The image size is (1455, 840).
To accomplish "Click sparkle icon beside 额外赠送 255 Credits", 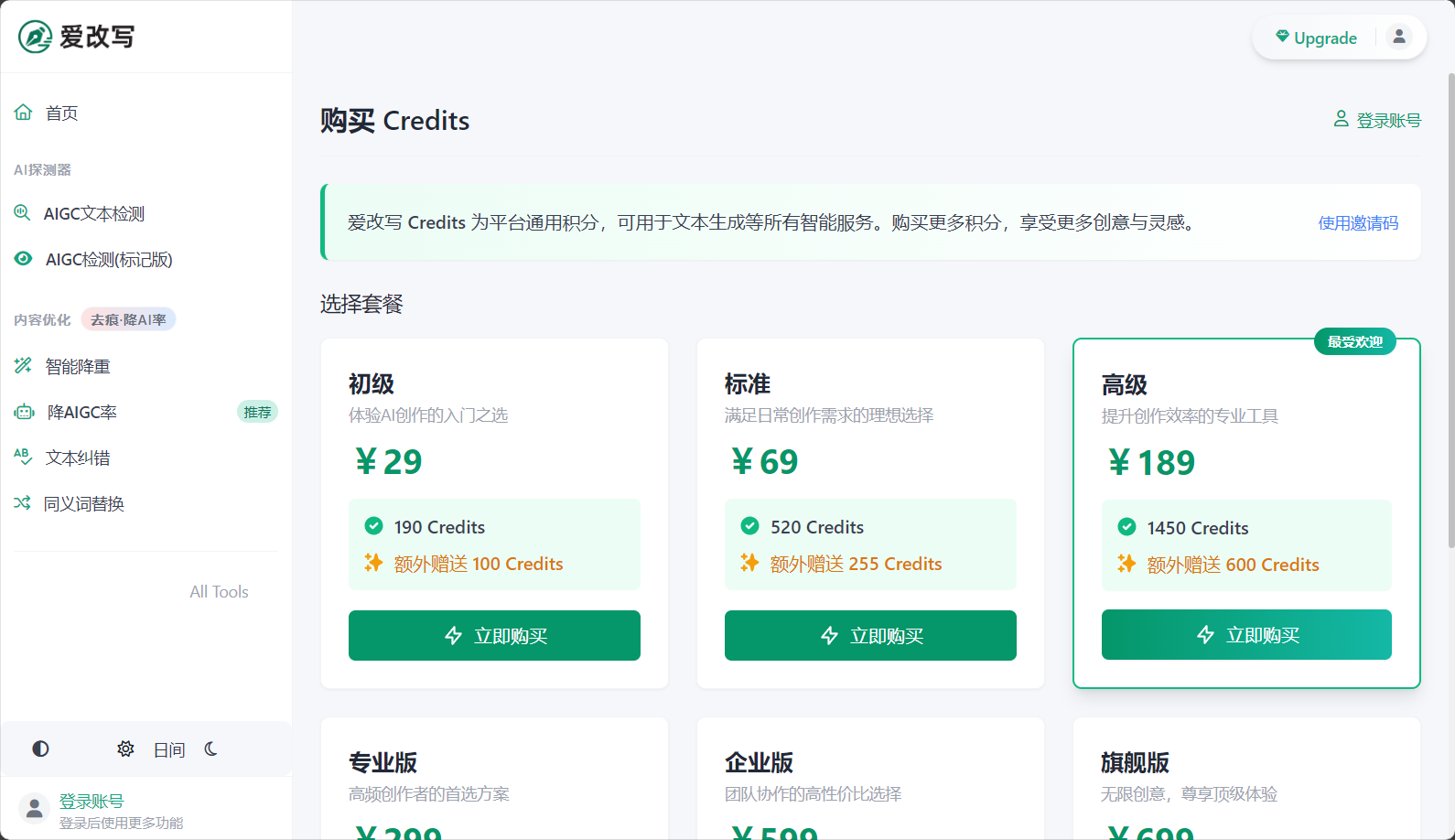I will coord(749,562).
